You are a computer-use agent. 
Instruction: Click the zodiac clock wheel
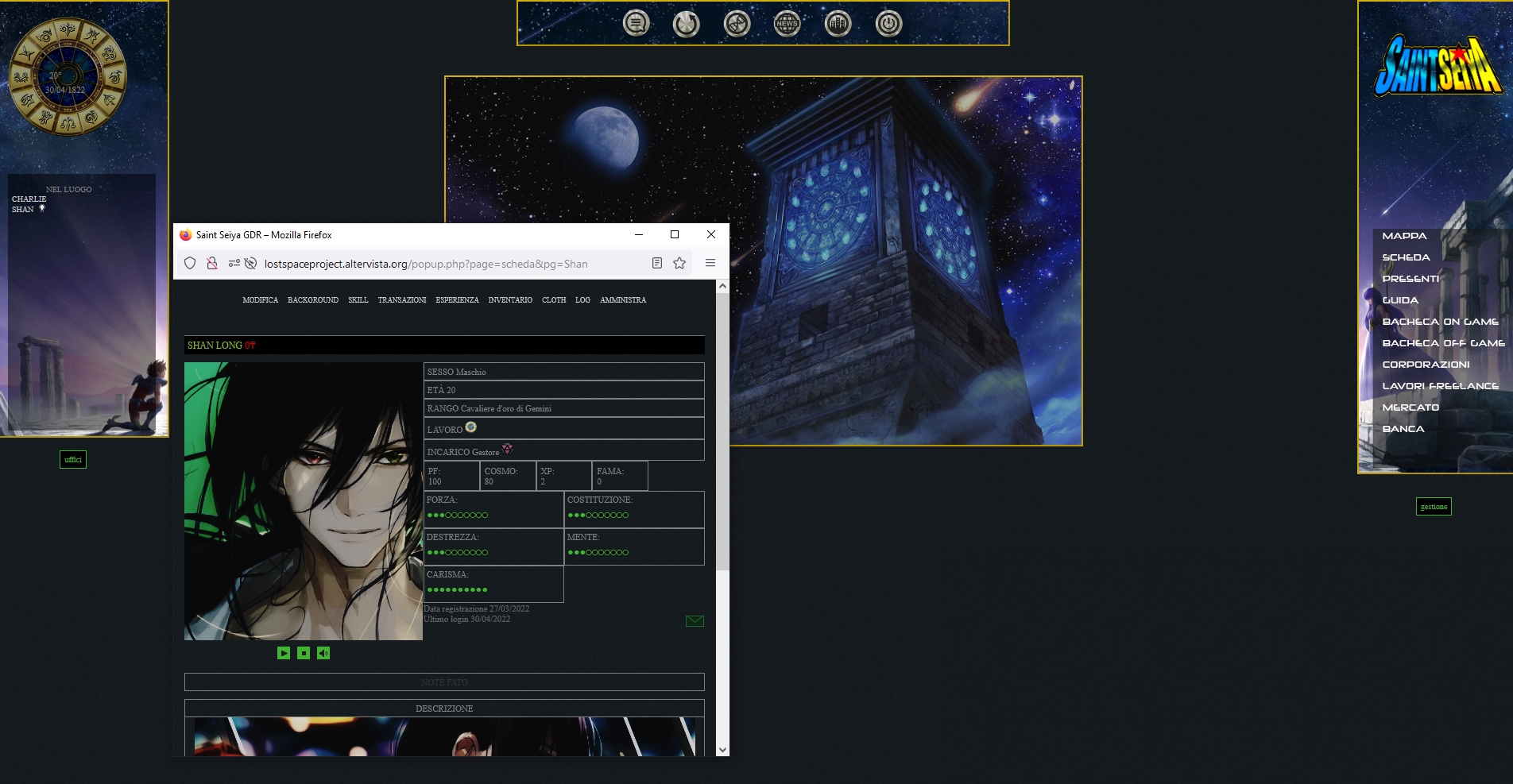coord(68,77)
